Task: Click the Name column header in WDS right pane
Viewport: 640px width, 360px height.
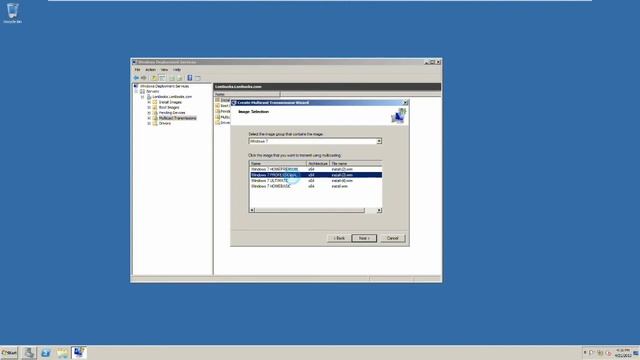Action: tap(247, 94)
